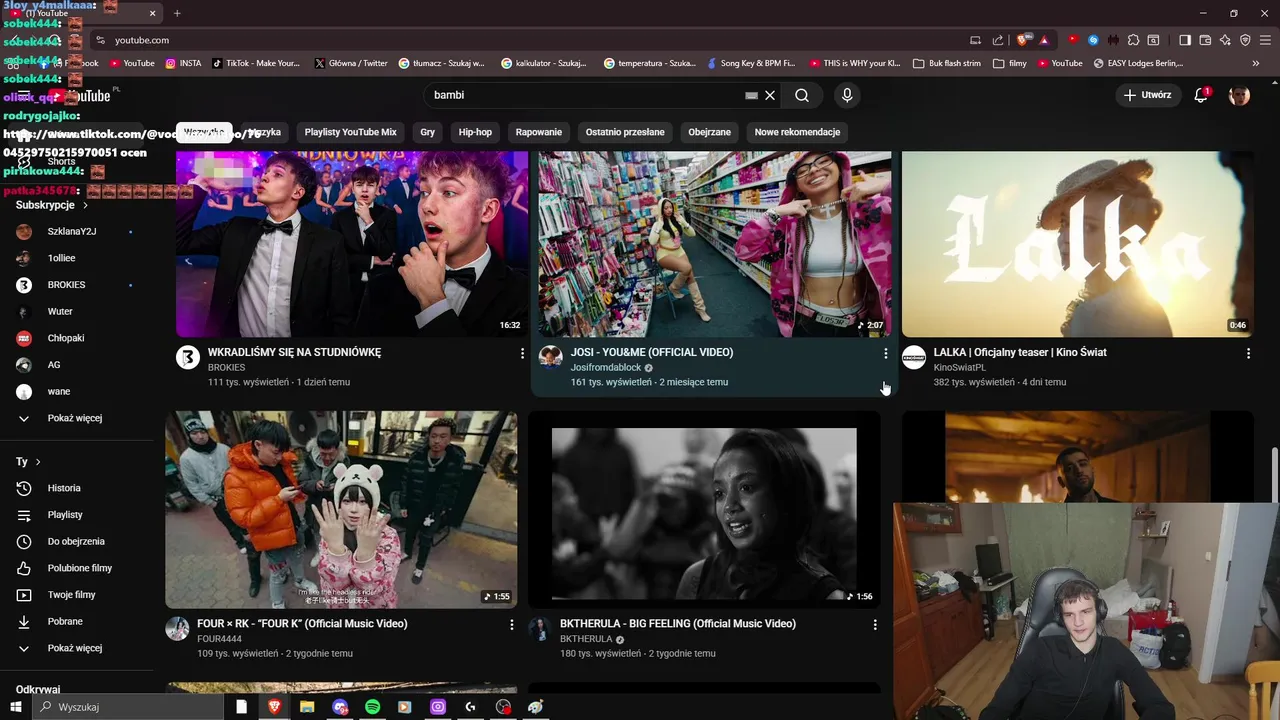Open the Brave Shields lion icon
Screen dimensions: 1280x720
(1022, 40)
